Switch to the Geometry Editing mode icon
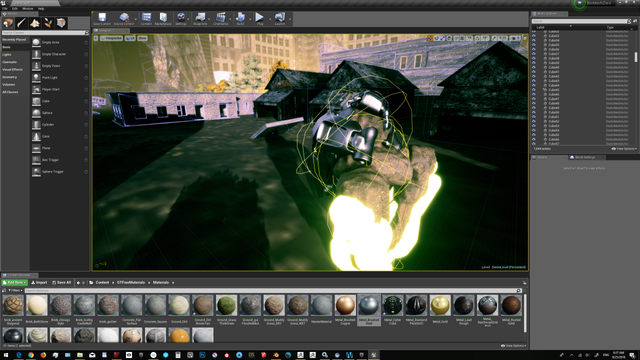640x360 pixels. (61, 23)
